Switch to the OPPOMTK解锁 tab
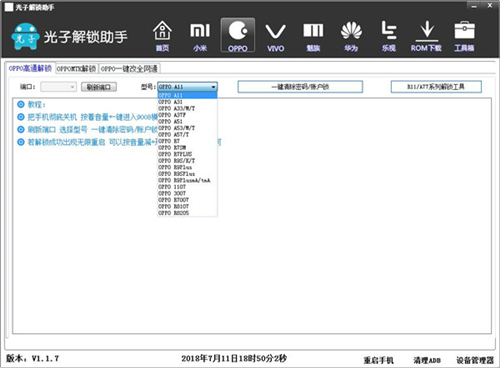The image size is (500, 368). pos(76,69)
